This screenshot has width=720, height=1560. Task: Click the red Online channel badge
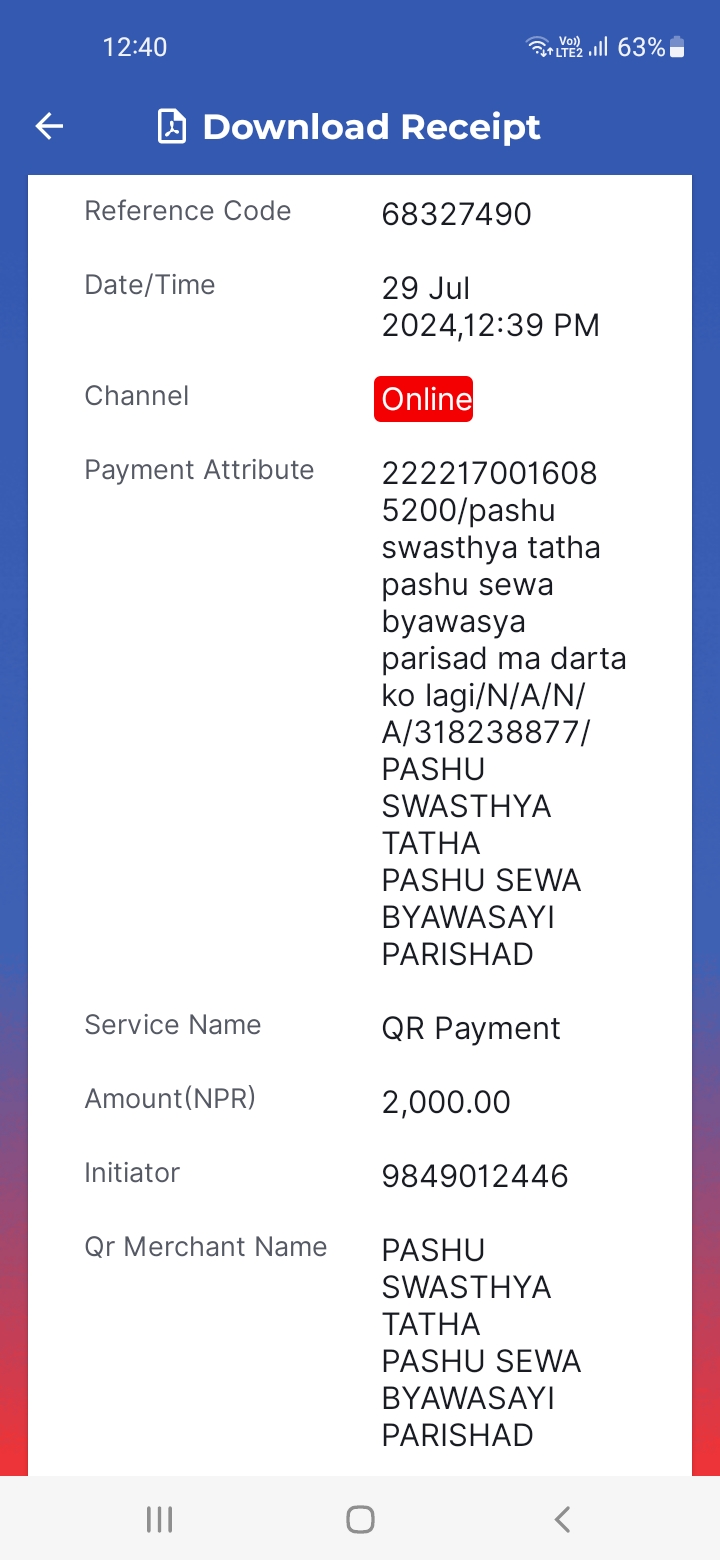[x=423, y=399]
